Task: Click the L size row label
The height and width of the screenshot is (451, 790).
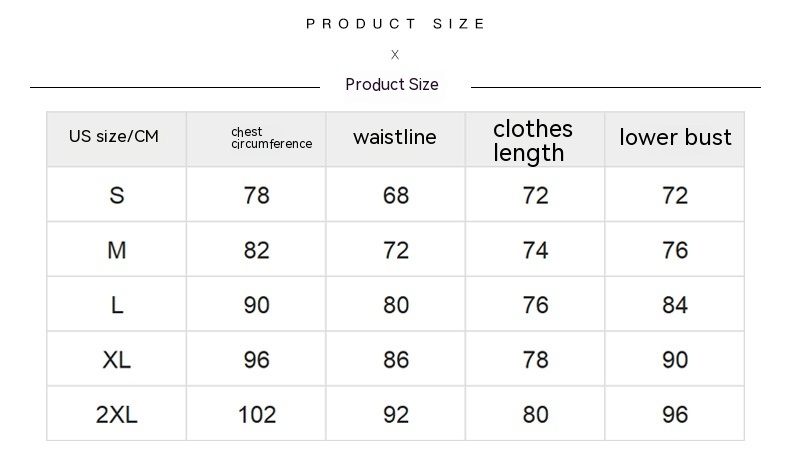Action: pyautogui.click(x=117, y=305)
